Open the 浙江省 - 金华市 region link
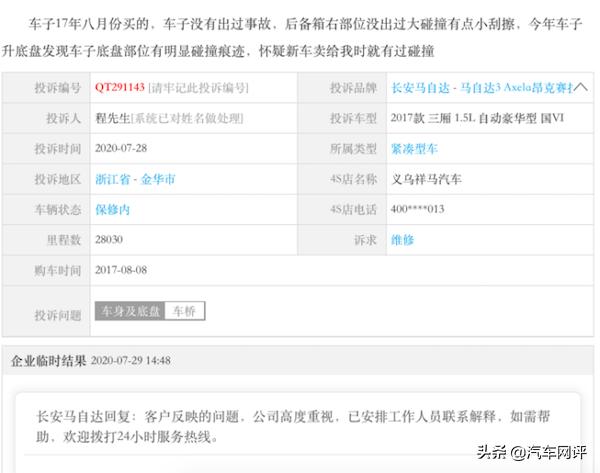 pyautogui.click(x=135, y=179)
